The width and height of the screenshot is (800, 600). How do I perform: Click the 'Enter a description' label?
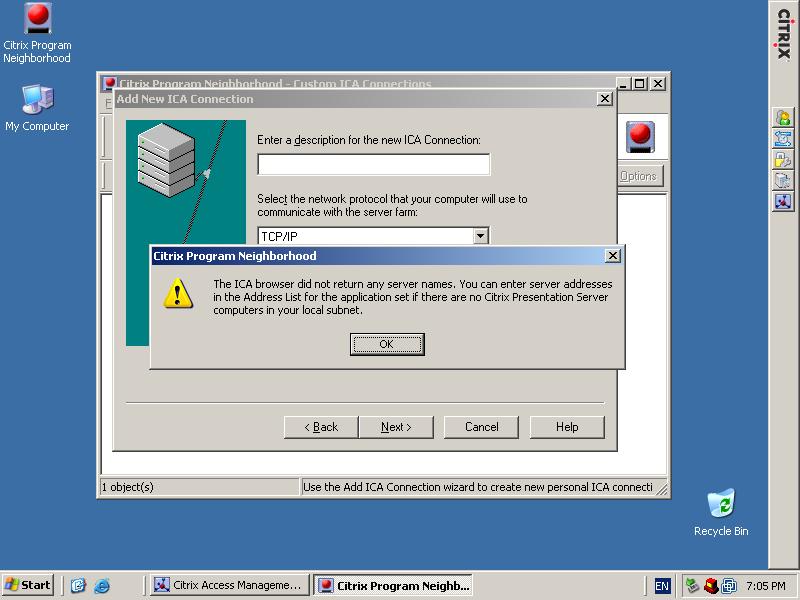369,140
